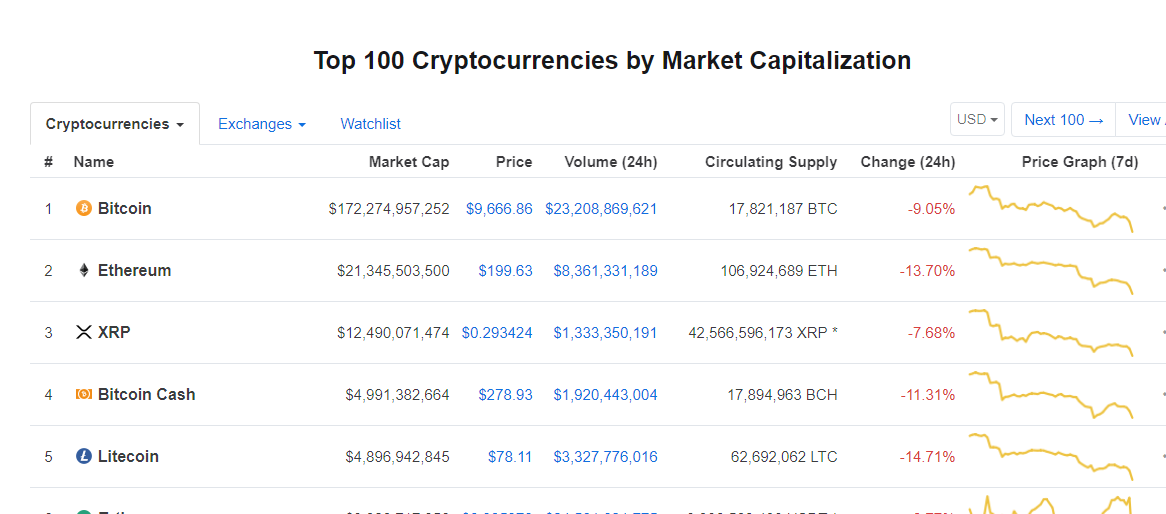
Task: Click the Ethereum diamond logo icon
Action: click(84, 271)
